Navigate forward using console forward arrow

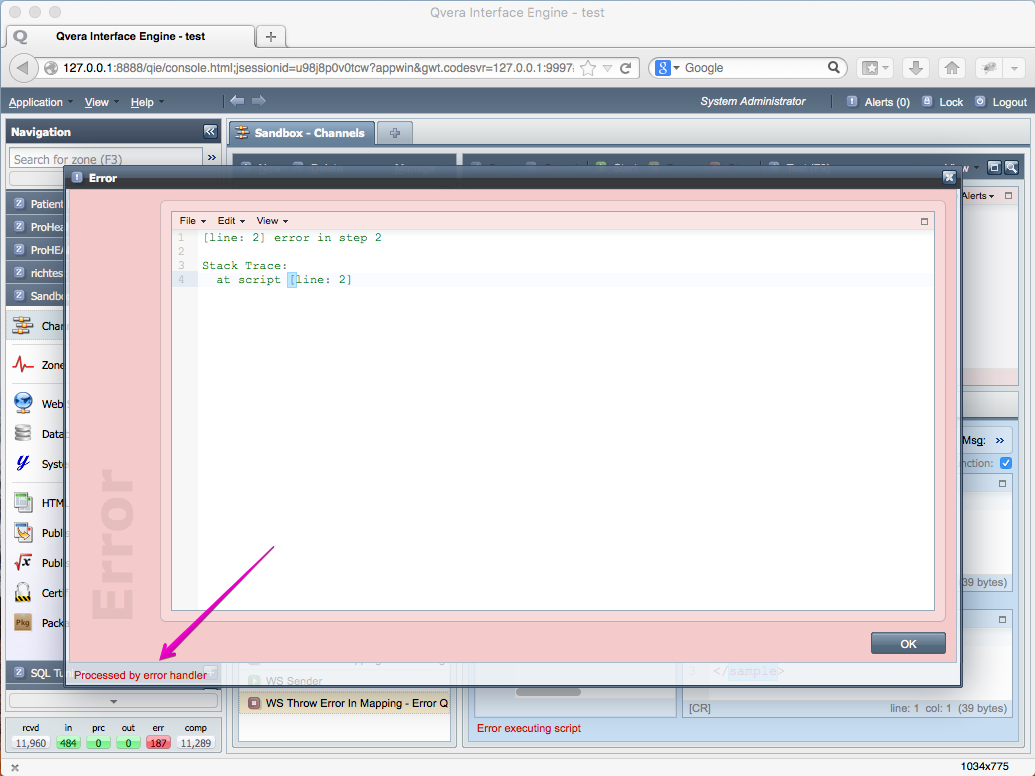(259, 101)
